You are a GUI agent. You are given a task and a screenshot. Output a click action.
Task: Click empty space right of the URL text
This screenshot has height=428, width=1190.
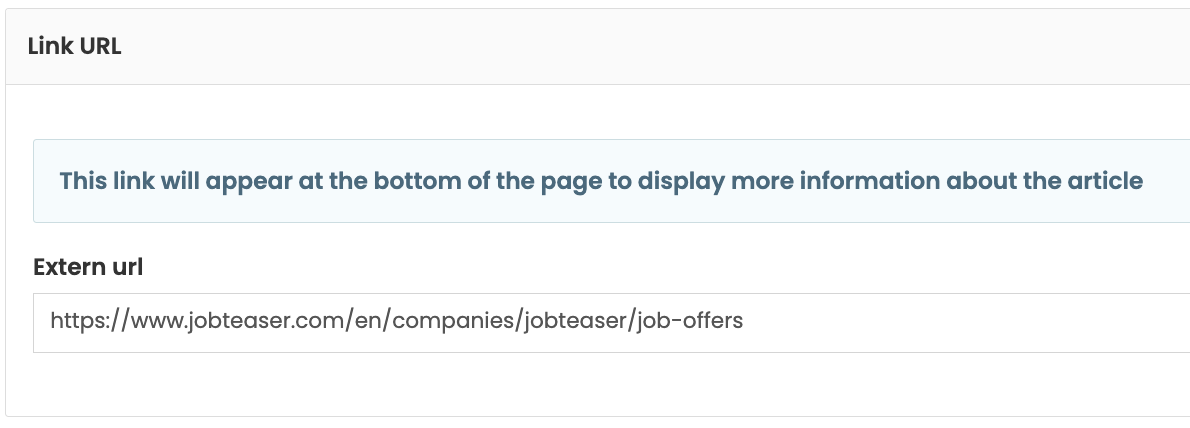[x=960, y=323]
